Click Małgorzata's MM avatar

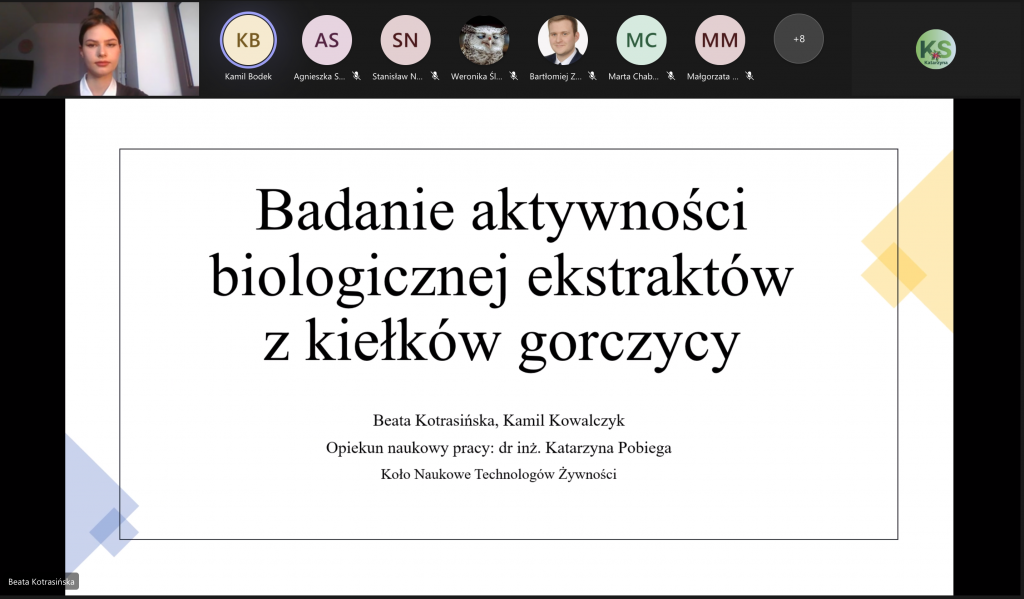[720, 40]
